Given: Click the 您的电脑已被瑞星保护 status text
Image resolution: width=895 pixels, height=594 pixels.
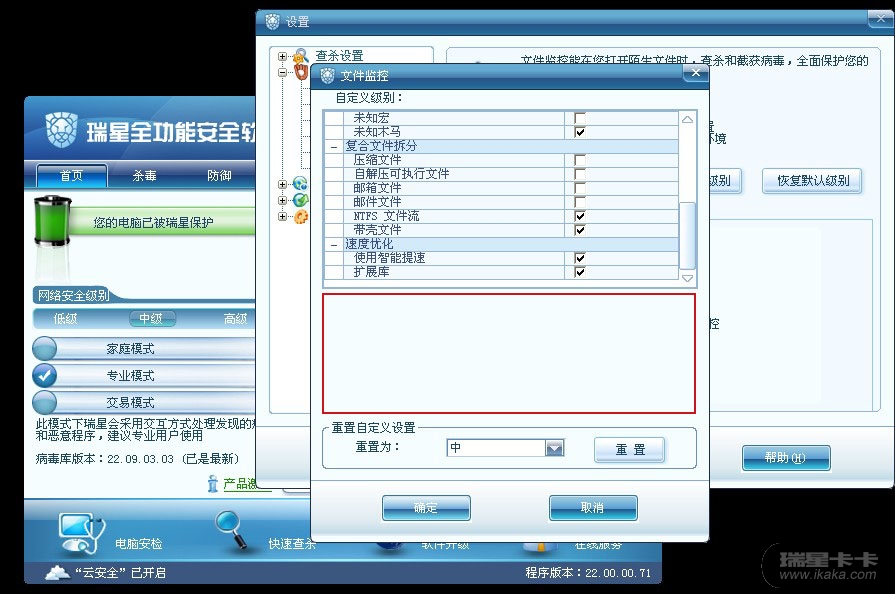Looking at the screenshot, I should (x=154, y=223).
